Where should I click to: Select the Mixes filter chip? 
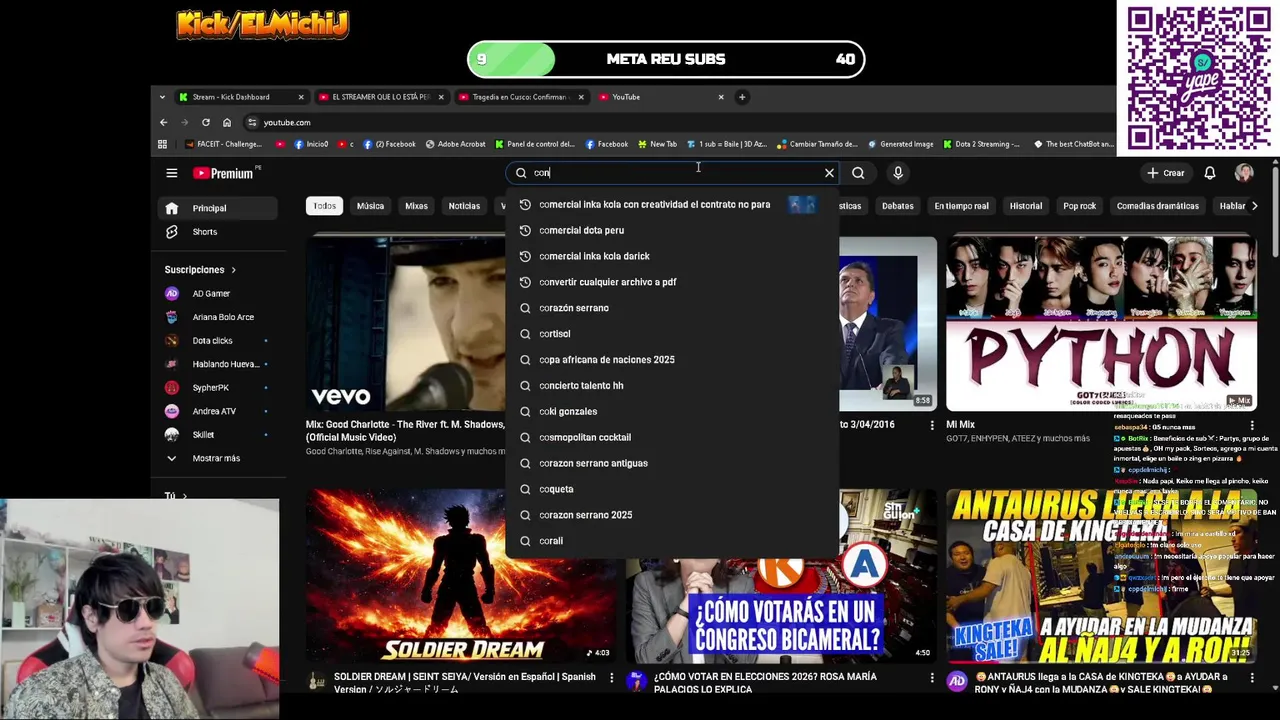(416, 206)
